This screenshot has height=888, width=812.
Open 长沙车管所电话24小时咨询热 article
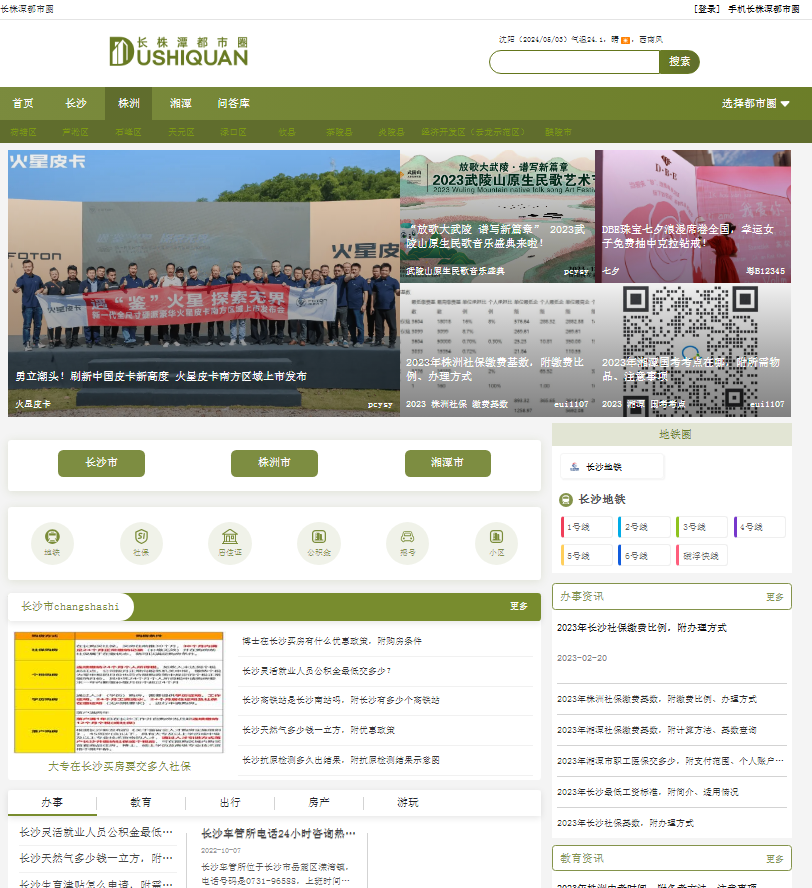pos(279,834)
